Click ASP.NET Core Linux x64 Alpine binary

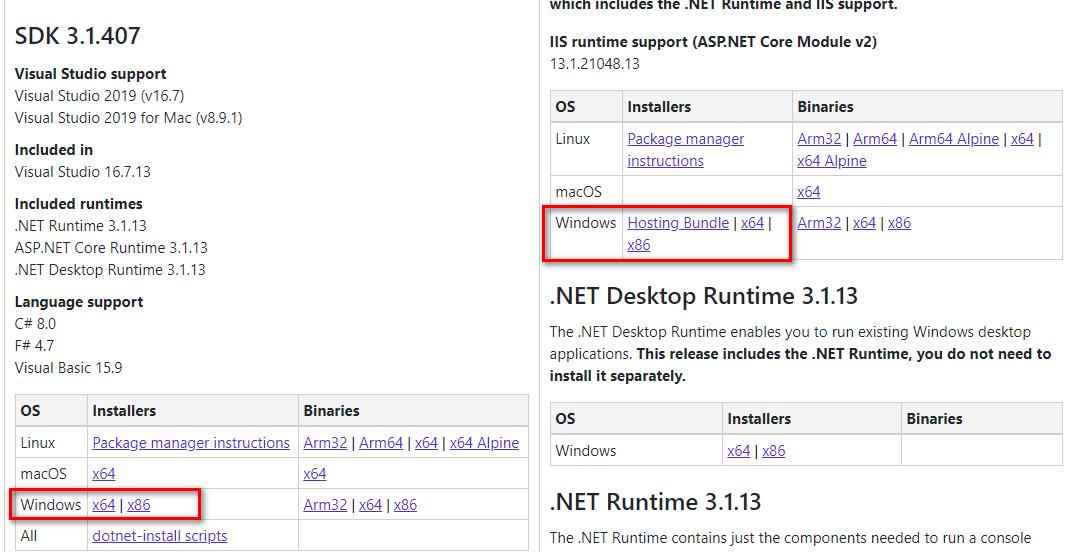coord(831,161)
